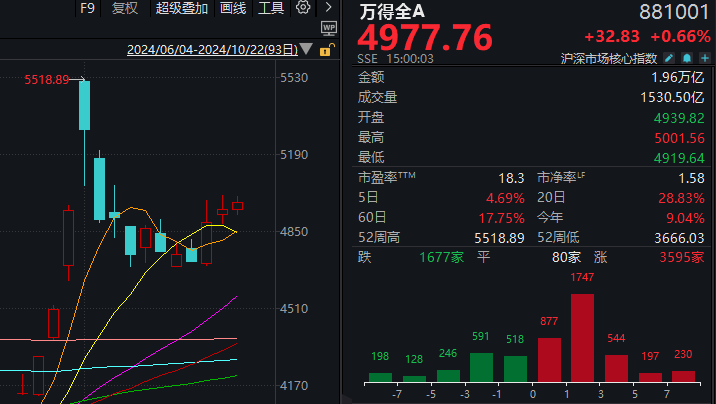Click the price axis label 5190
The width and height of the screenshot is (716, 404).
point(294,155)
